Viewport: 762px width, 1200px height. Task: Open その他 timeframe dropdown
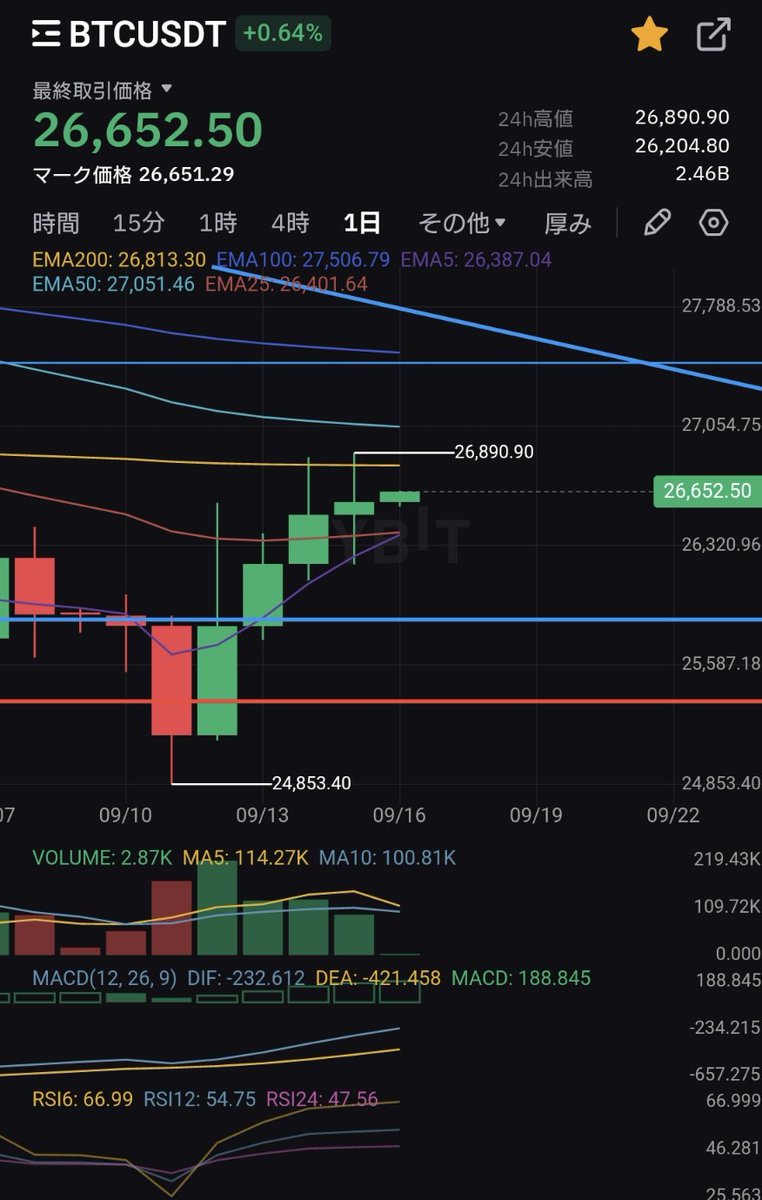click(x=462, y=222)
